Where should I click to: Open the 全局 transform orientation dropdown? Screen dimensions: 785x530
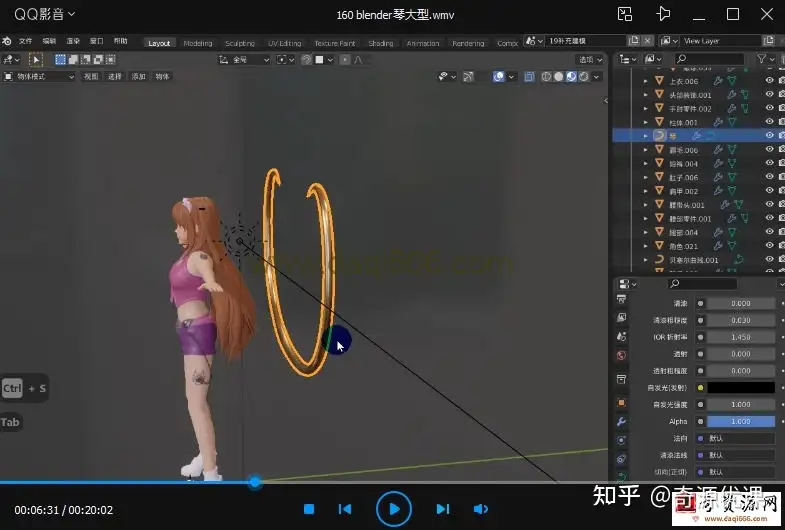pyautogui.click(x=244, y=60)
